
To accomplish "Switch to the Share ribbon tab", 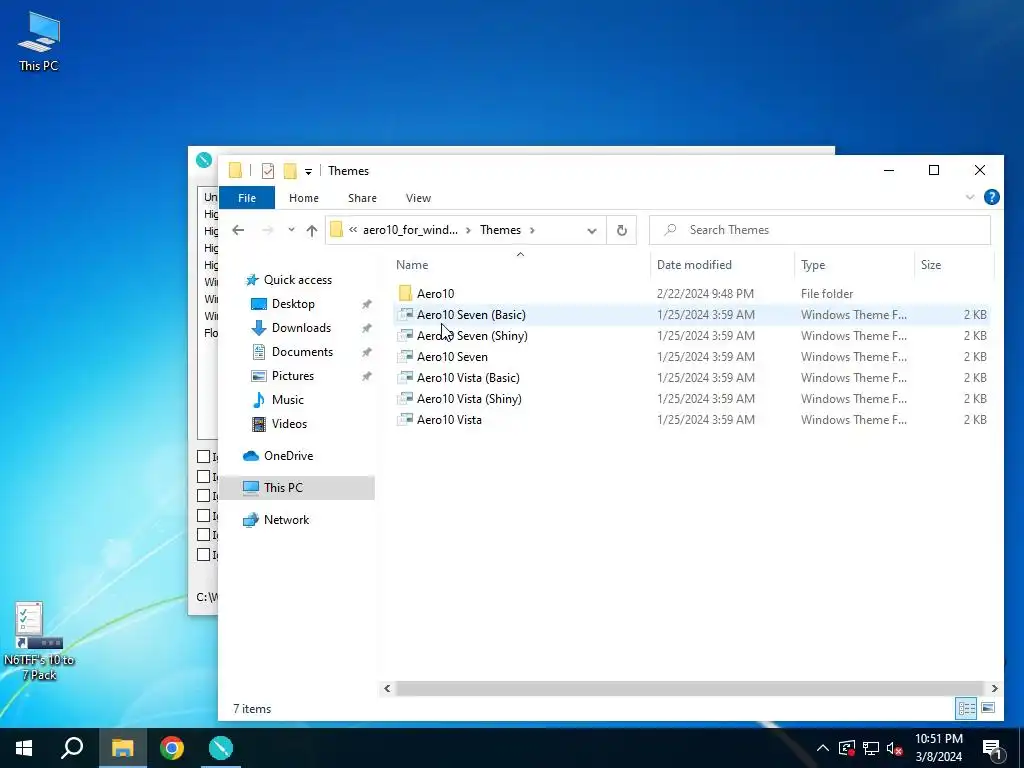I will tap(362, 198).
